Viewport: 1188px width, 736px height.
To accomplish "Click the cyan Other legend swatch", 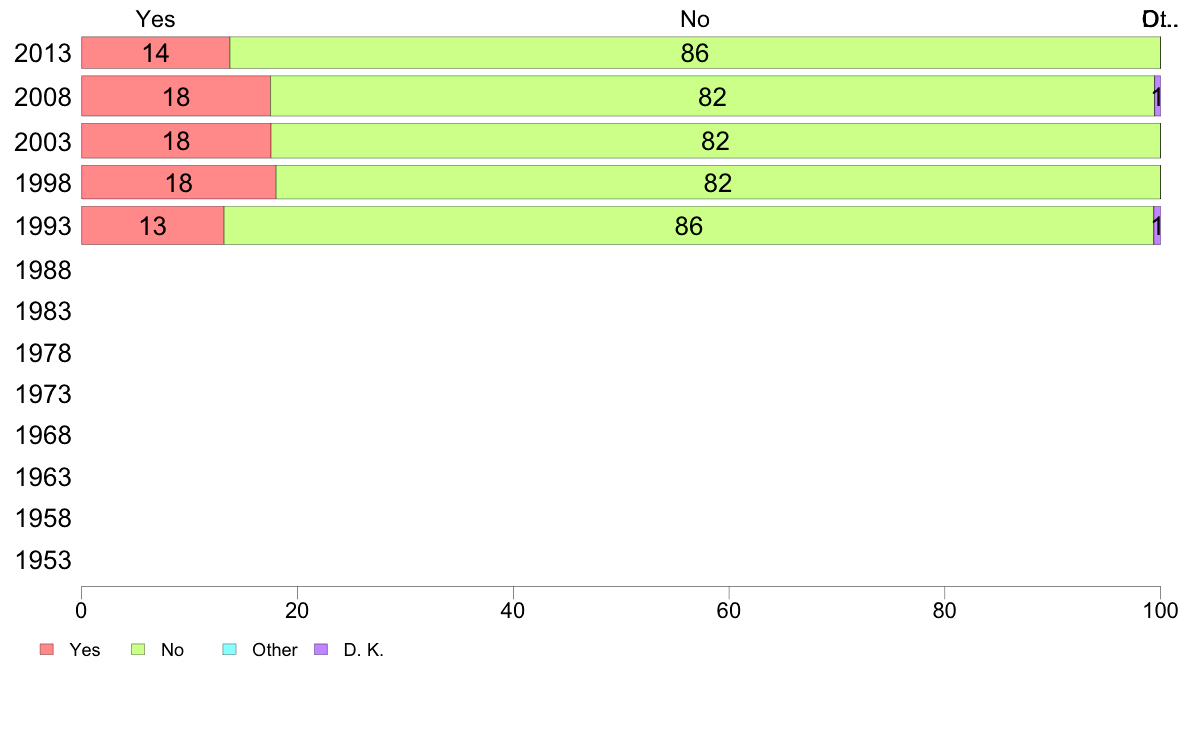I will tap(228, 650).
